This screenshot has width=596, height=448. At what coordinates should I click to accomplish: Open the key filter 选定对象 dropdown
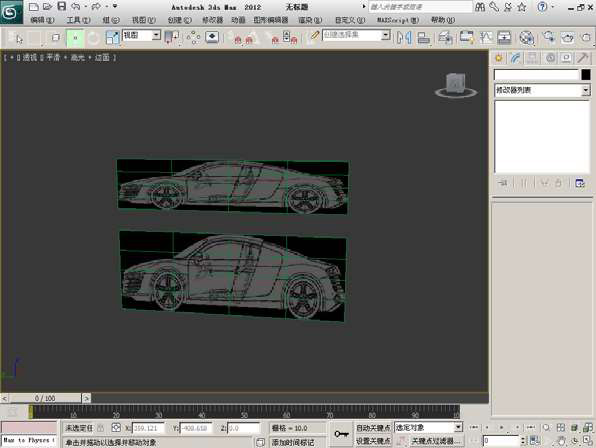428,427
